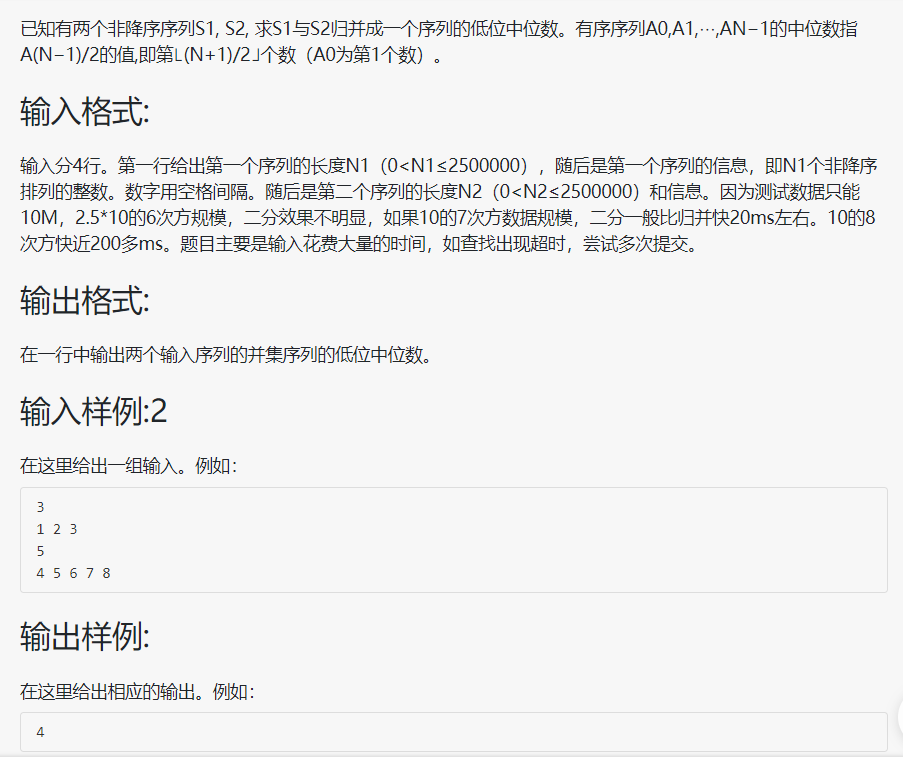
Task: Click the heading 输入格式:
Action: click(85, 111)
